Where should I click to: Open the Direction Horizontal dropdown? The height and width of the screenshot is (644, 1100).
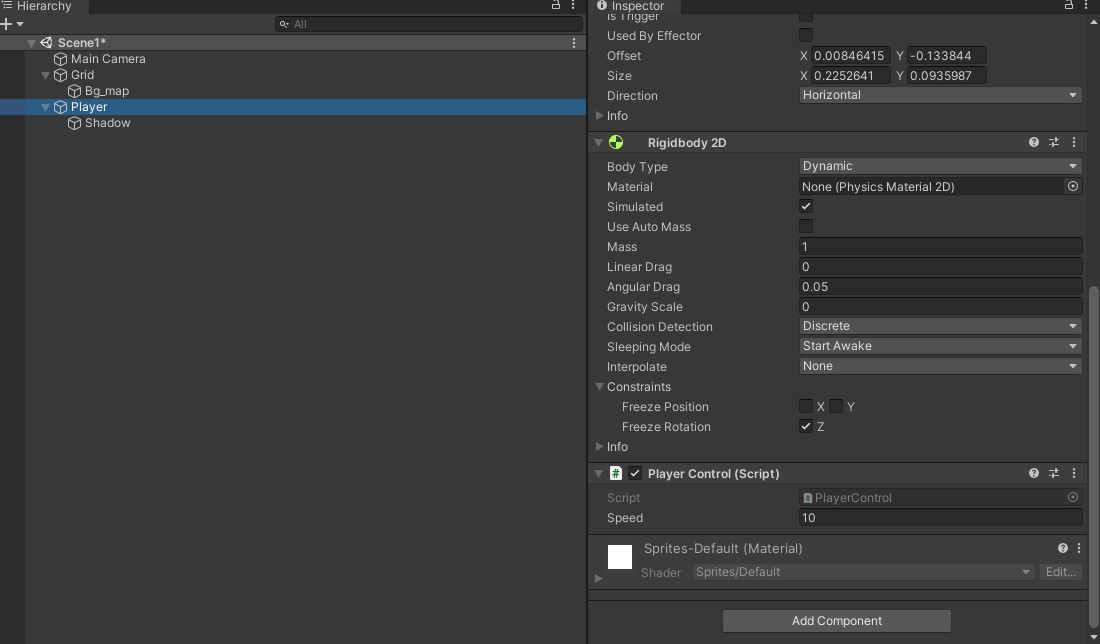pyautogui.click(x=940, y=95)
